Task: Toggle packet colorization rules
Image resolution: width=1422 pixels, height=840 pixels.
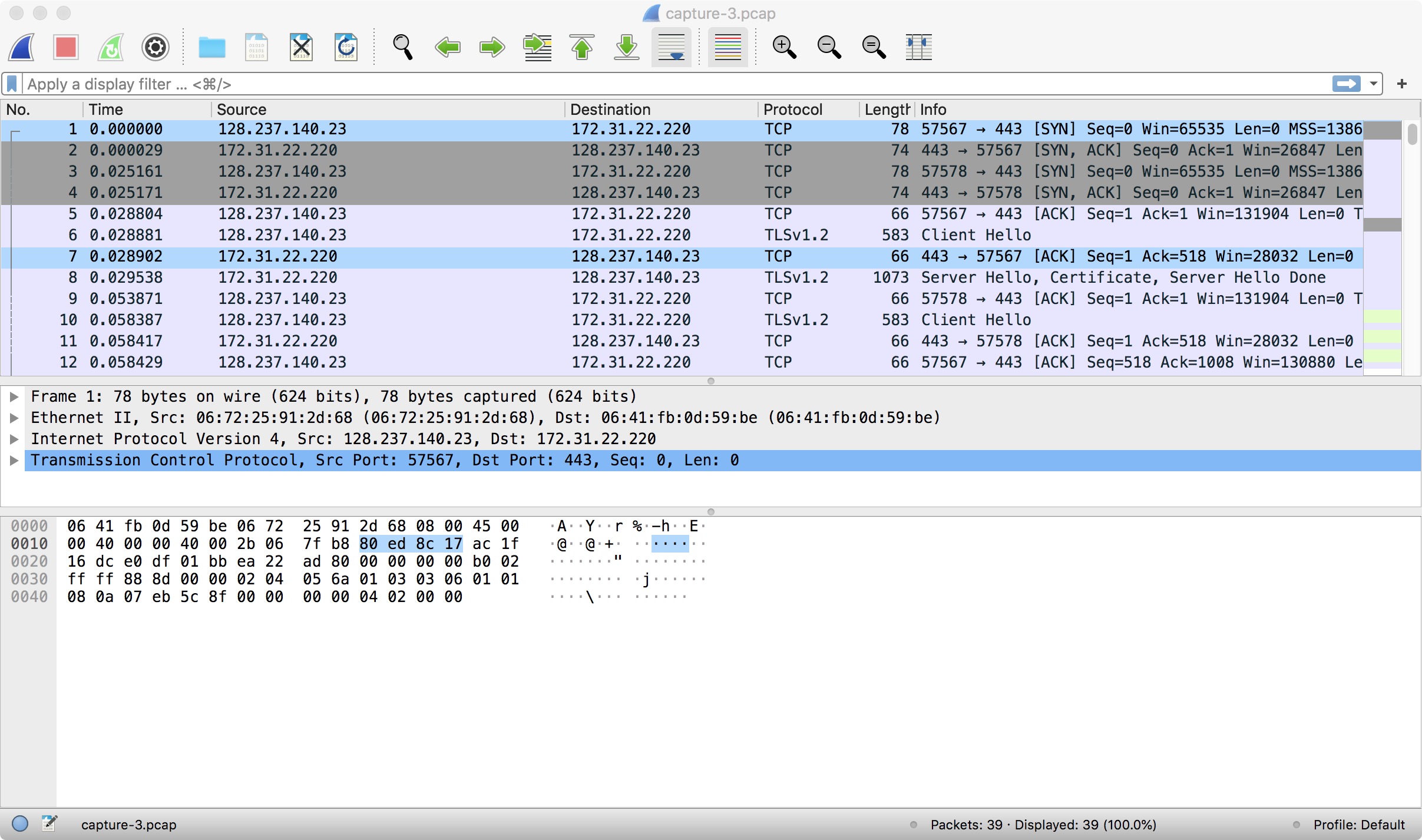Action: tap(728, 47)
